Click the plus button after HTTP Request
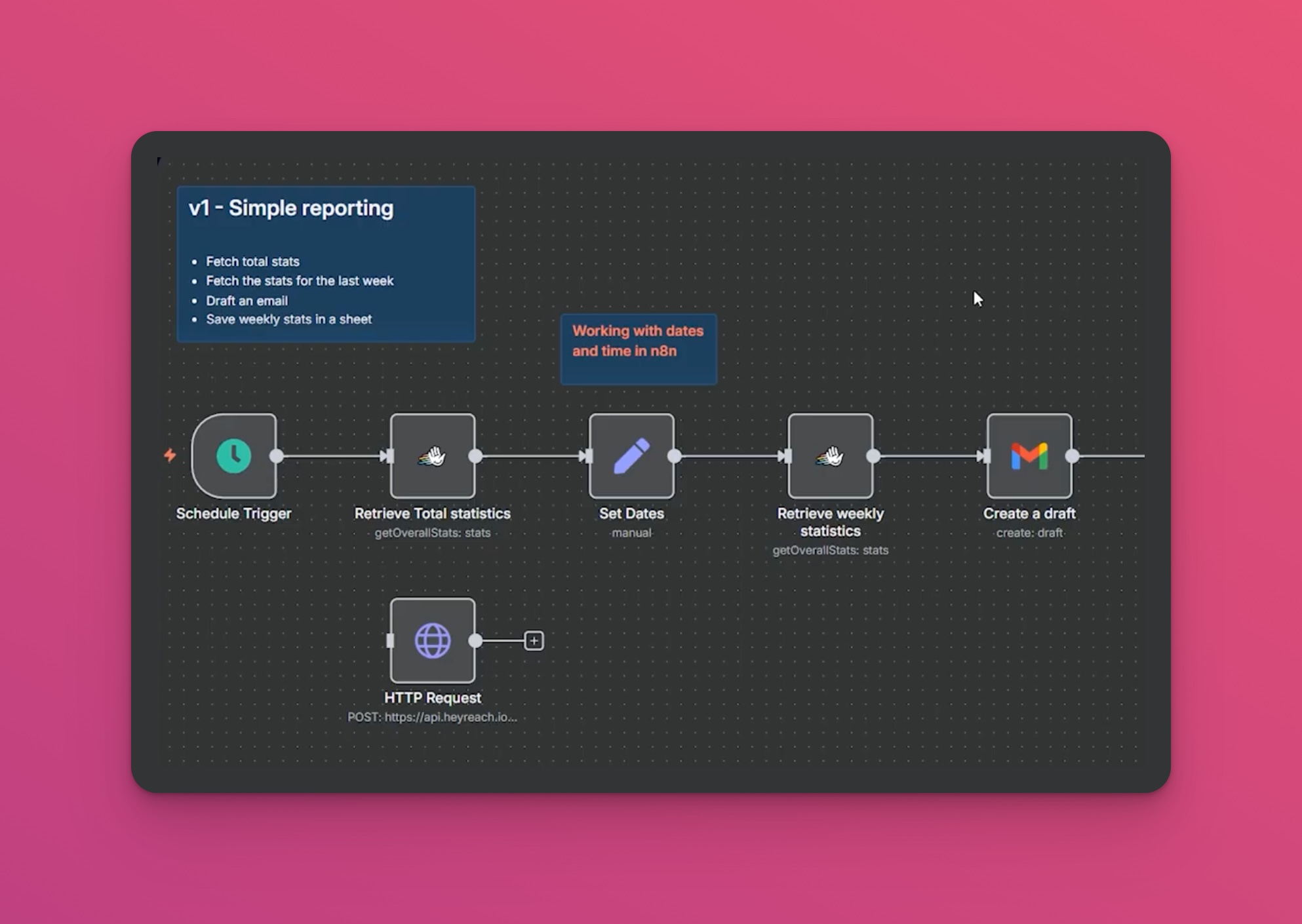Image resolution: width=1302 pixels, height=924 pixels. pos(534,641)
